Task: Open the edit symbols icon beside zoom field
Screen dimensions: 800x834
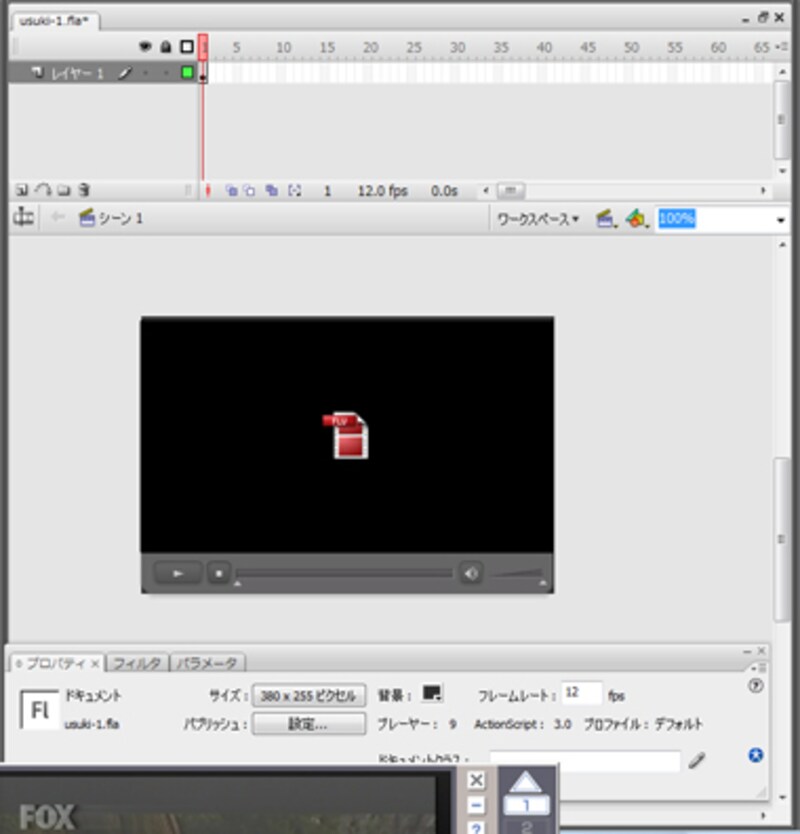Action: 636,219
